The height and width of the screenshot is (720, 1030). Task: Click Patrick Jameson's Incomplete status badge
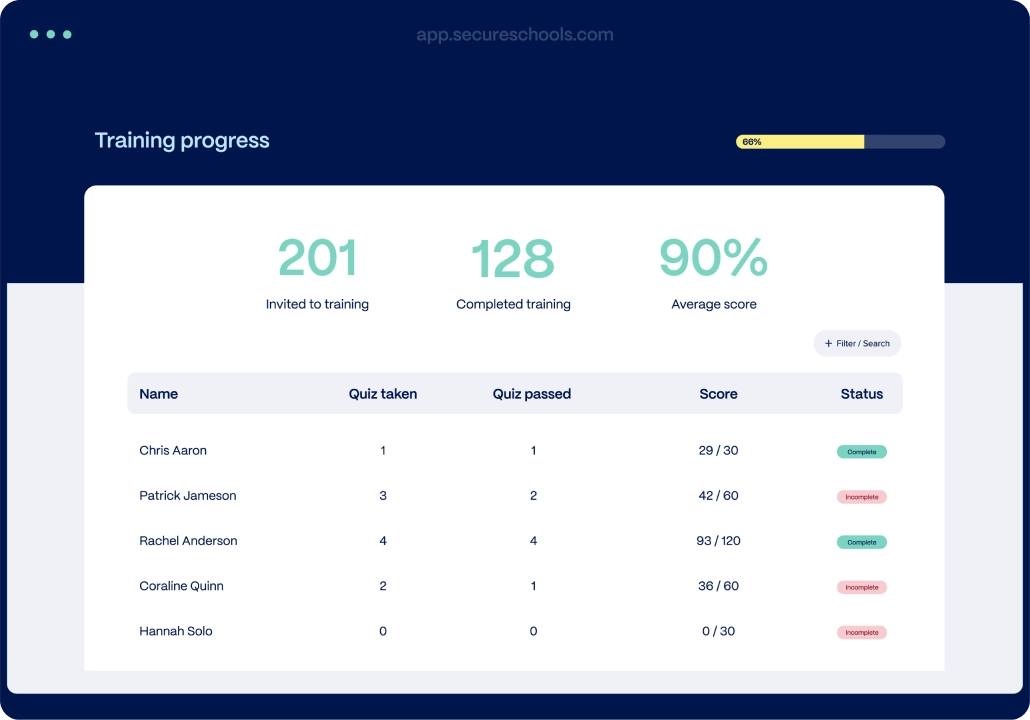862,497
